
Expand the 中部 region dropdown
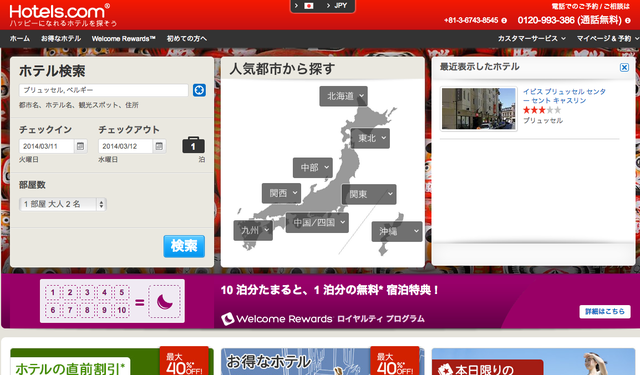pos(313,168)
